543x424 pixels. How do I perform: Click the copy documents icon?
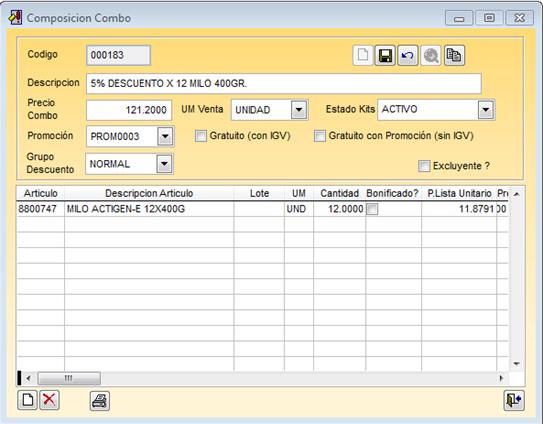(454, 55)
